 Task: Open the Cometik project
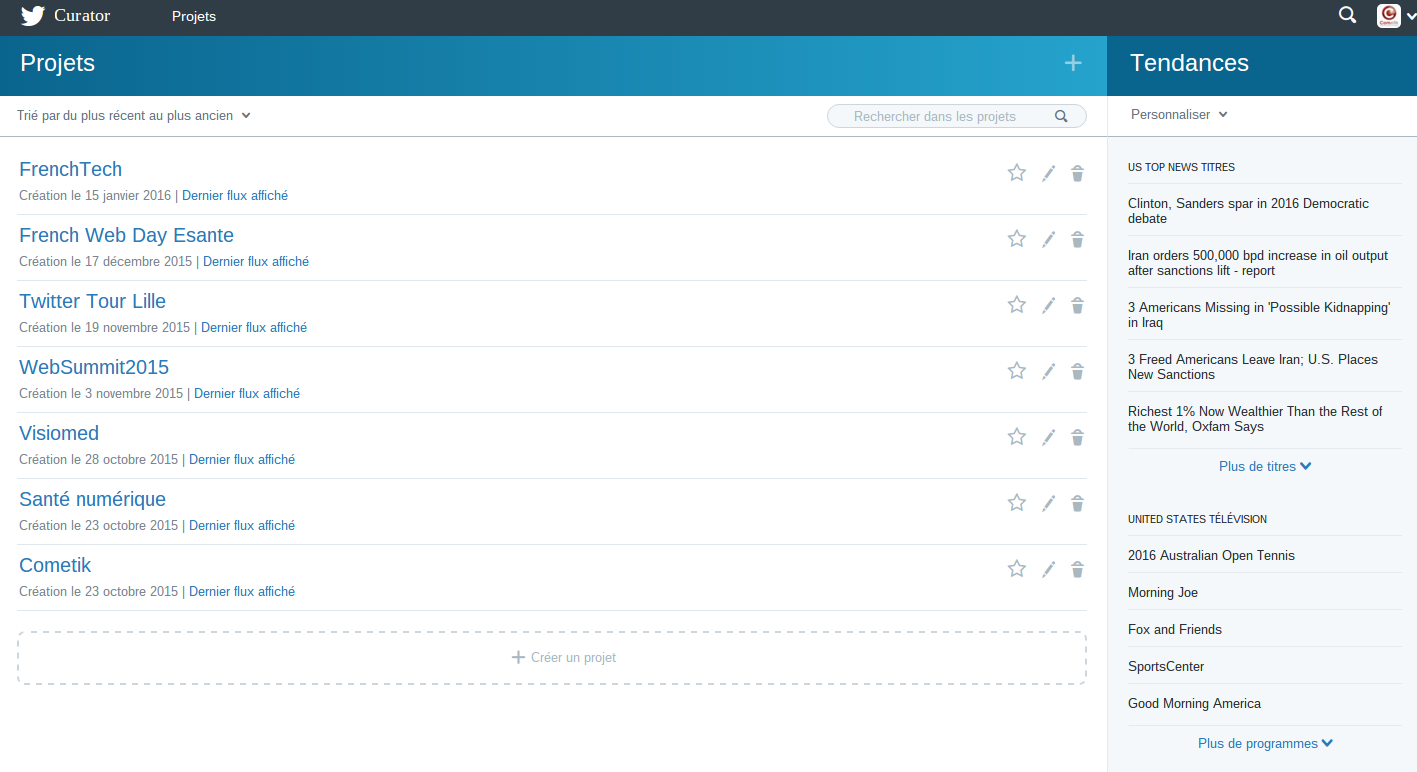coord(55,565)
